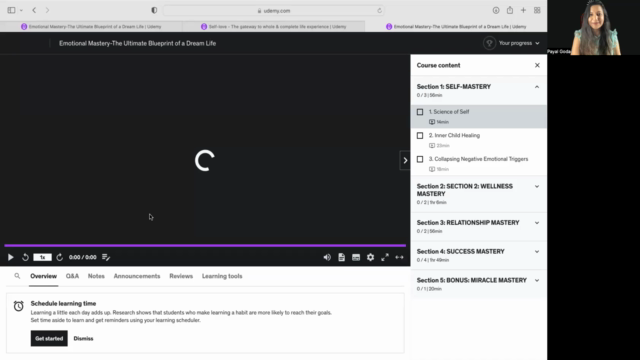Mark Science of Self as complete
Screen dimensions: 640x360
[x=420, y=112]
